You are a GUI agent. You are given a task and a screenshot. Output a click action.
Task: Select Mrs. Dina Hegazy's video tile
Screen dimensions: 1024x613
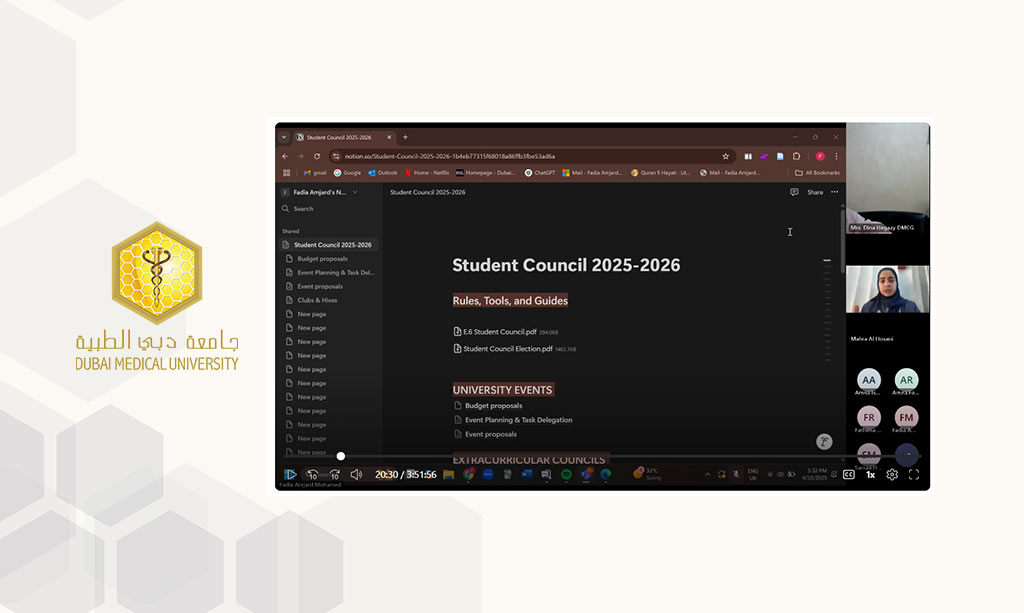888,179
